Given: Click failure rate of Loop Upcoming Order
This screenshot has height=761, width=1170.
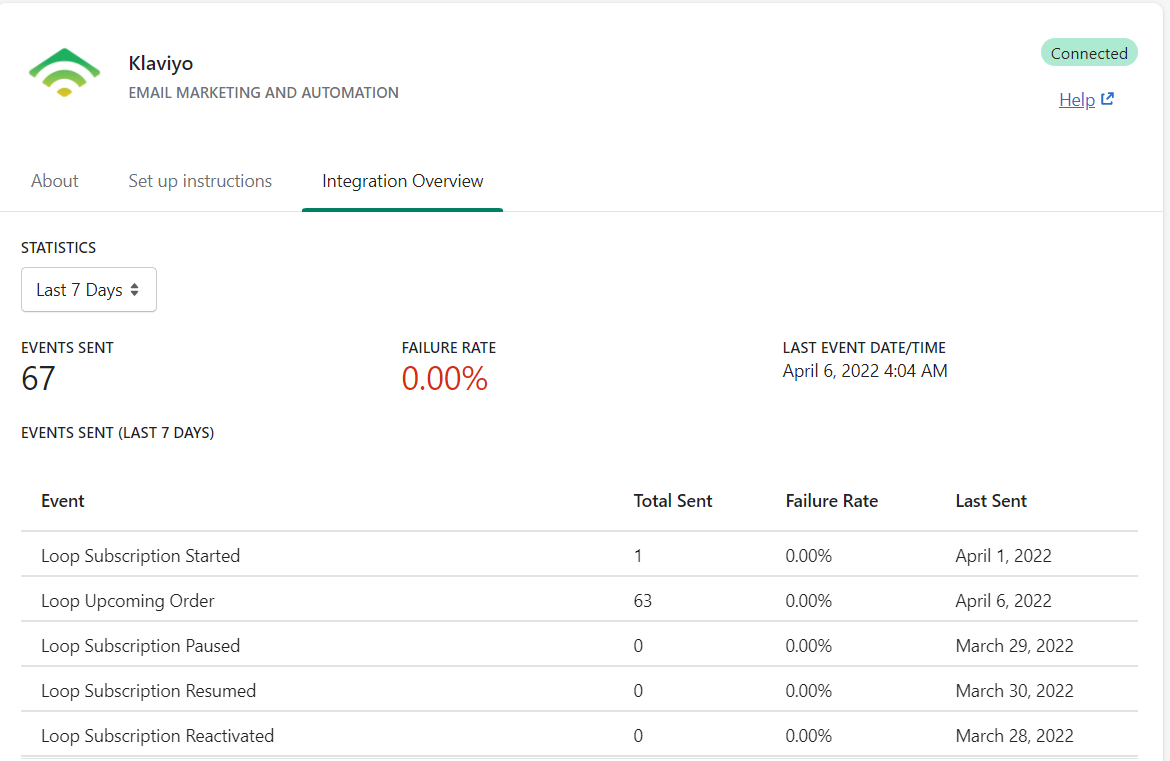Looking at the screenshot, I should pos(808,601).
